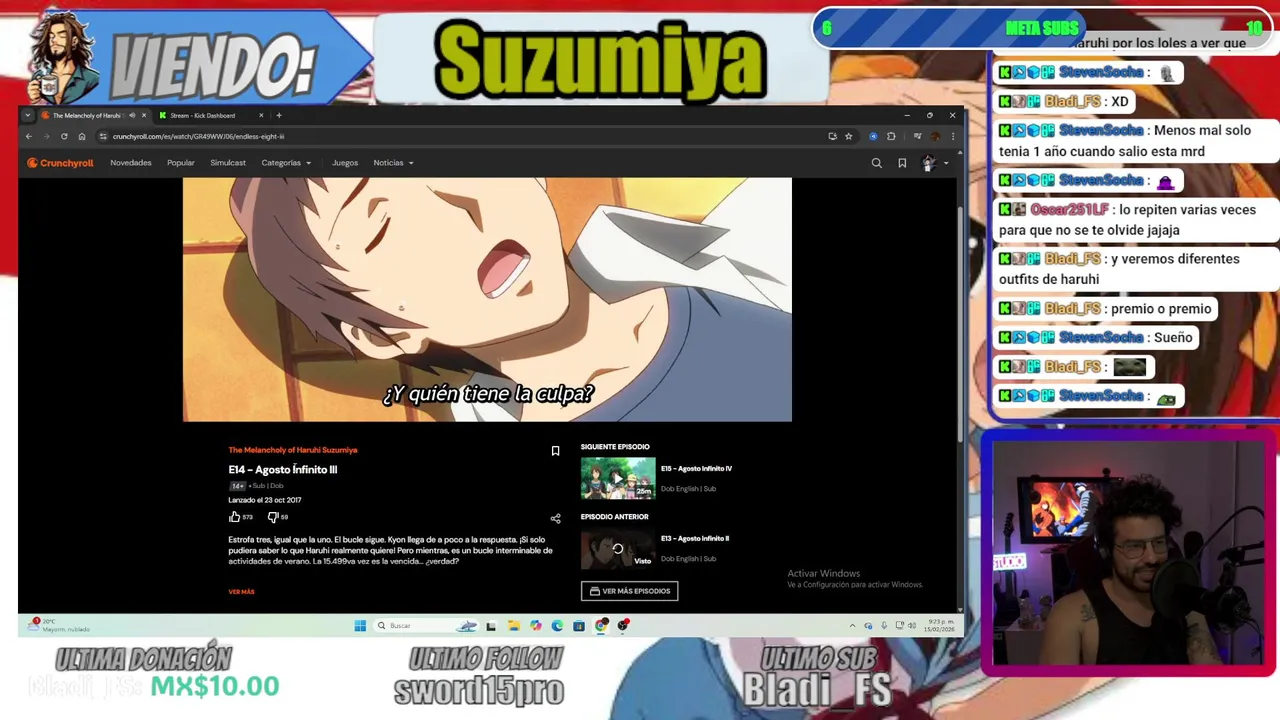Close the Stream - Kick Dashboard tab
1280x720 pixels.
tap(261, 115)
